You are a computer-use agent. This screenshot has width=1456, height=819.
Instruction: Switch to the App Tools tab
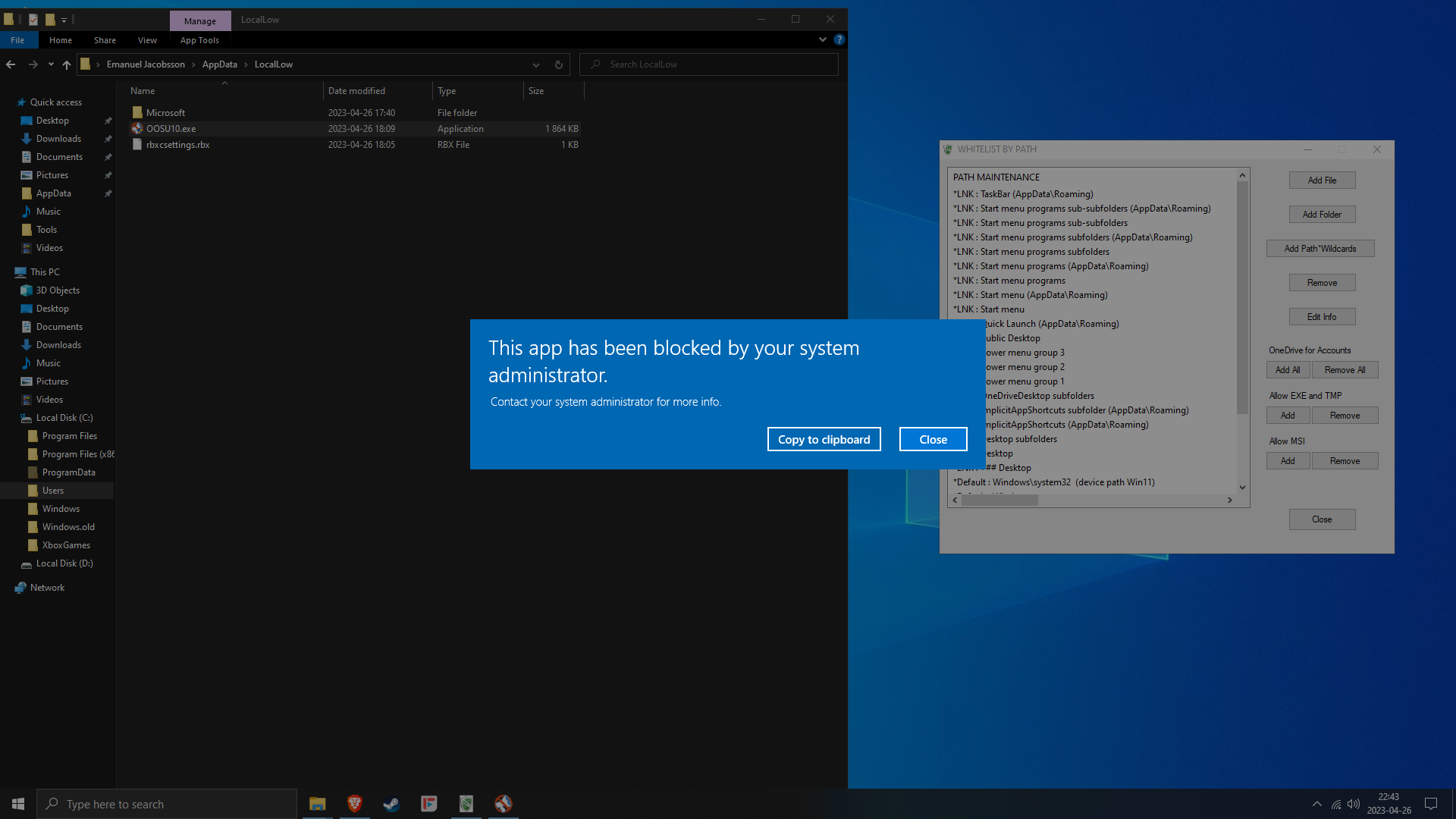(x=199, y=40)
